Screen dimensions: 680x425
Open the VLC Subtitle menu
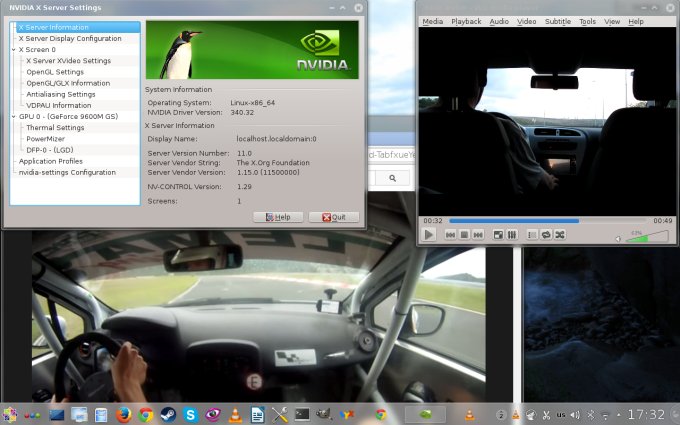(558, 21)
